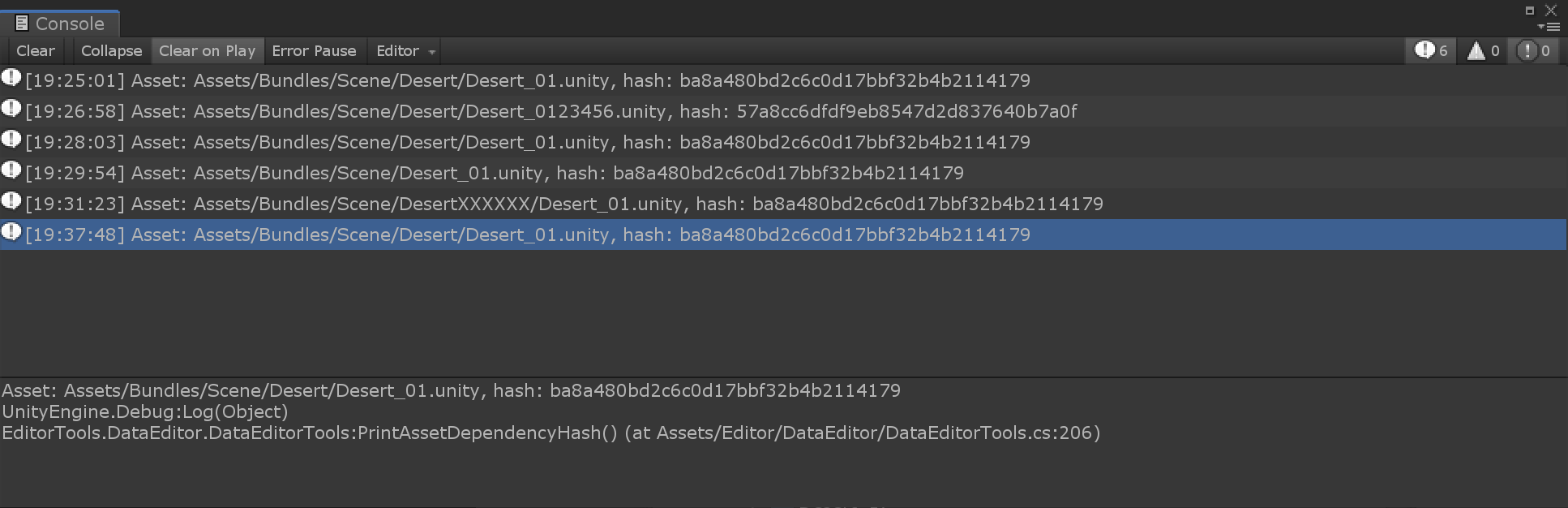Select the 19:29:54 log entry

[x=783, y=173]
